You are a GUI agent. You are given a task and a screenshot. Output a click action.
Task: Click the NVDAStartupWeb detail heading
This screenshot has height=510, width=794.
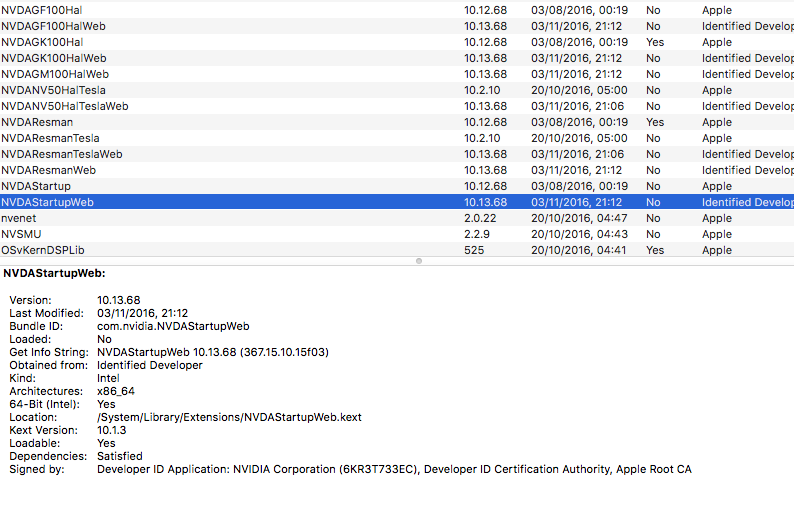(x=54, y=273)
